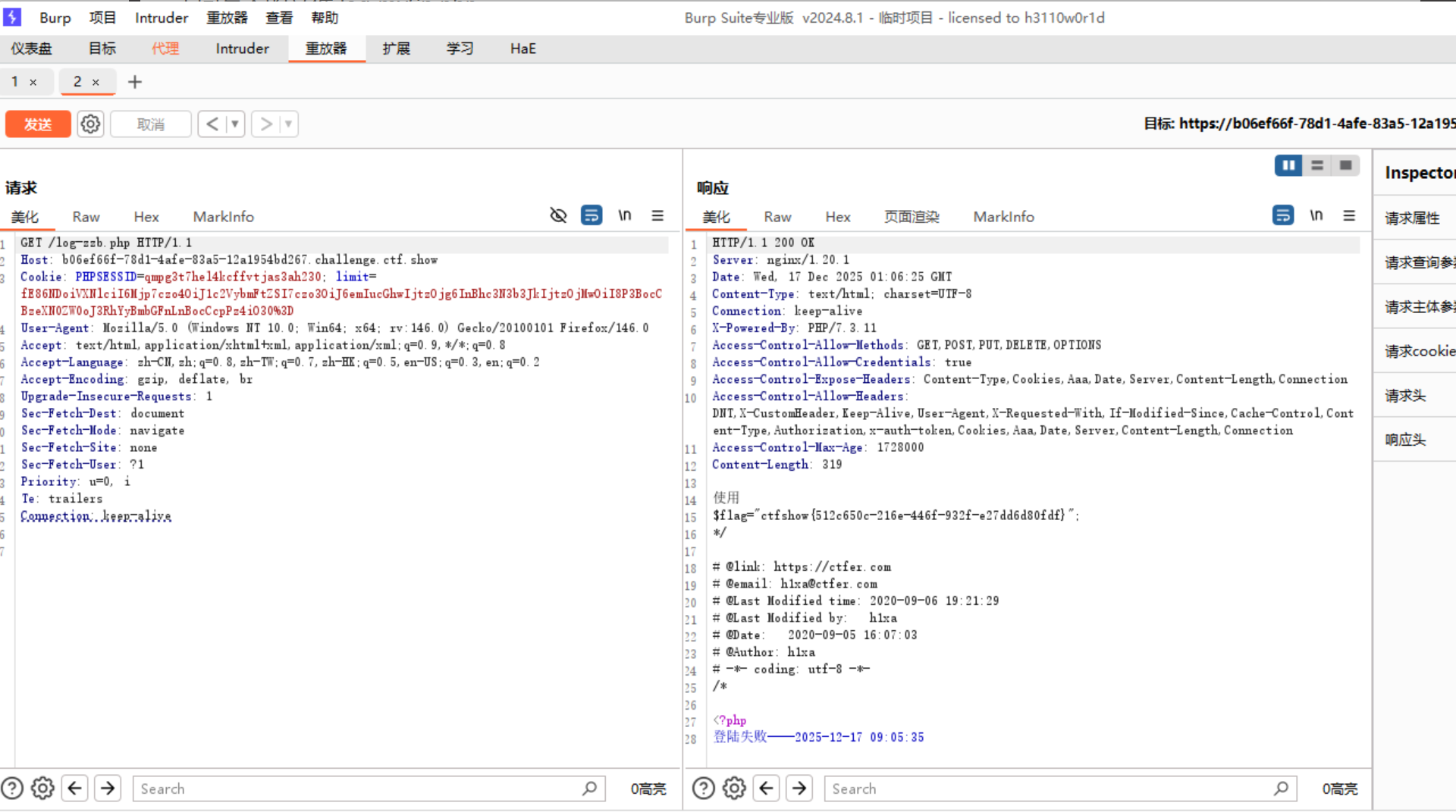Jump to next request search match
This screenshot has width=1456, height=812.
pyautogui.click(x=108, y=788)
